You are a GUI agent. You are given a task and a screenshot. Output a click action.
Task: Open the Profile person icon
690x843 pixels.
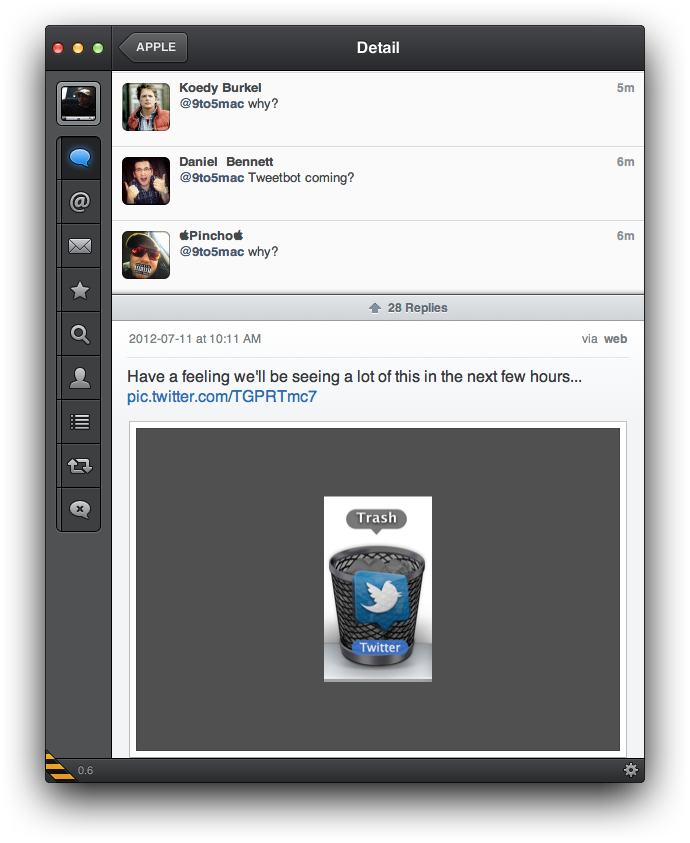click(x=79, y=378)
